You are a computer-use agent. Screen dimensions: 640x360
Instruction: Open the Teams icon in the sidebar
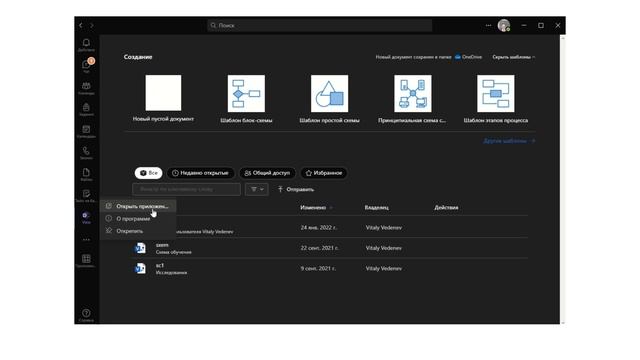(x=86, y=87)
